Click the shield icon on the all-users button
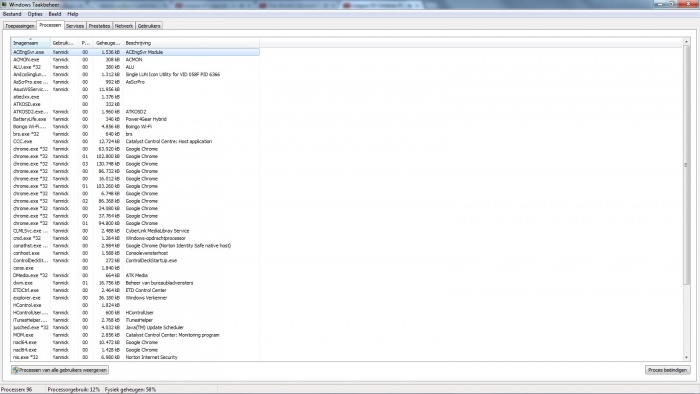The image size is (700, 394). (x=15, y=370)
